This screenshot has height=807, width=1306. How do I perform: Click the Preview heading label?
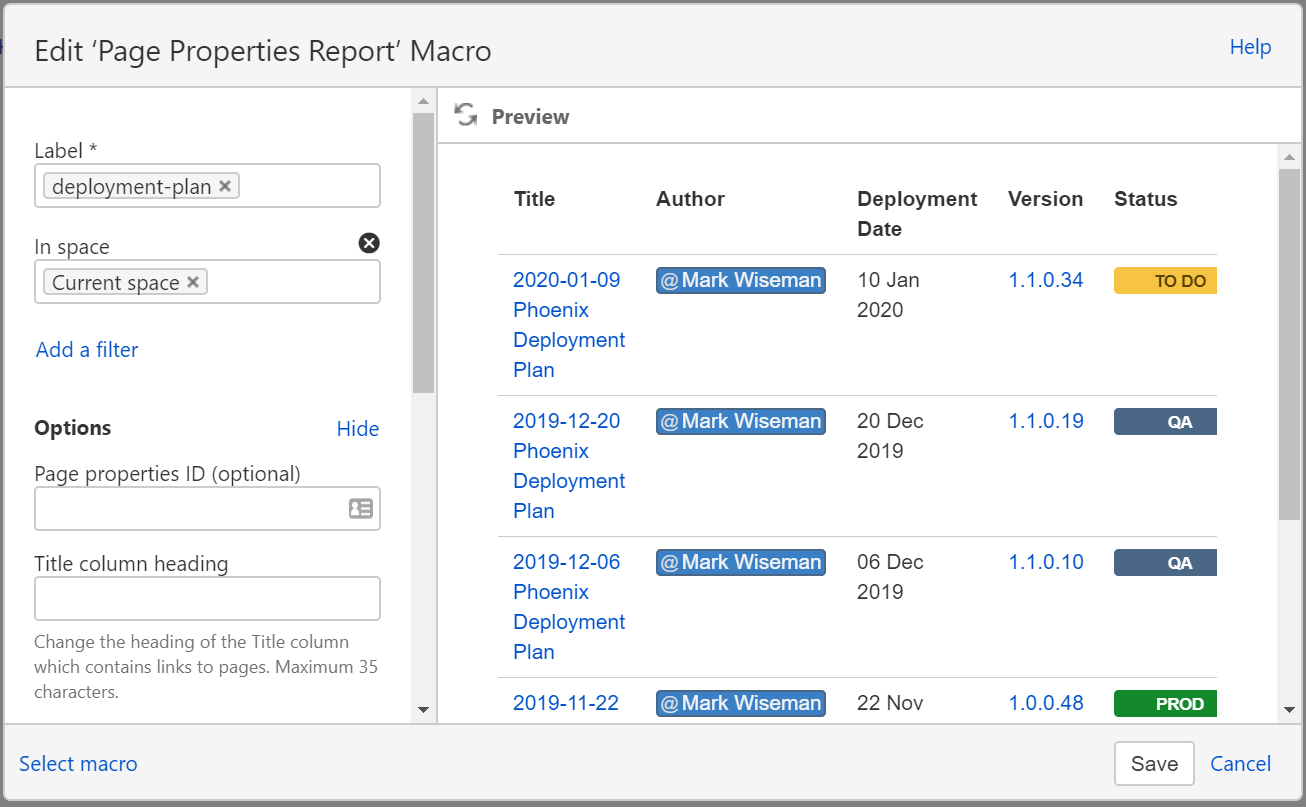(530, 116)
